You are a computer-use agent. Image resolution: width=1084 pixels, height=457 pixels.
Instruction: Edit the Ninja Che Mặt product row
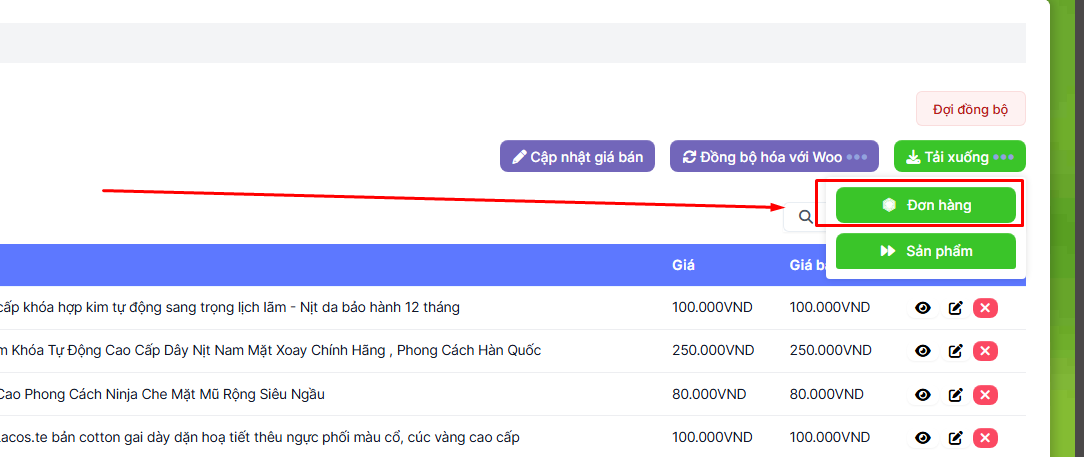pyautogui.click(x=955, y=394)
